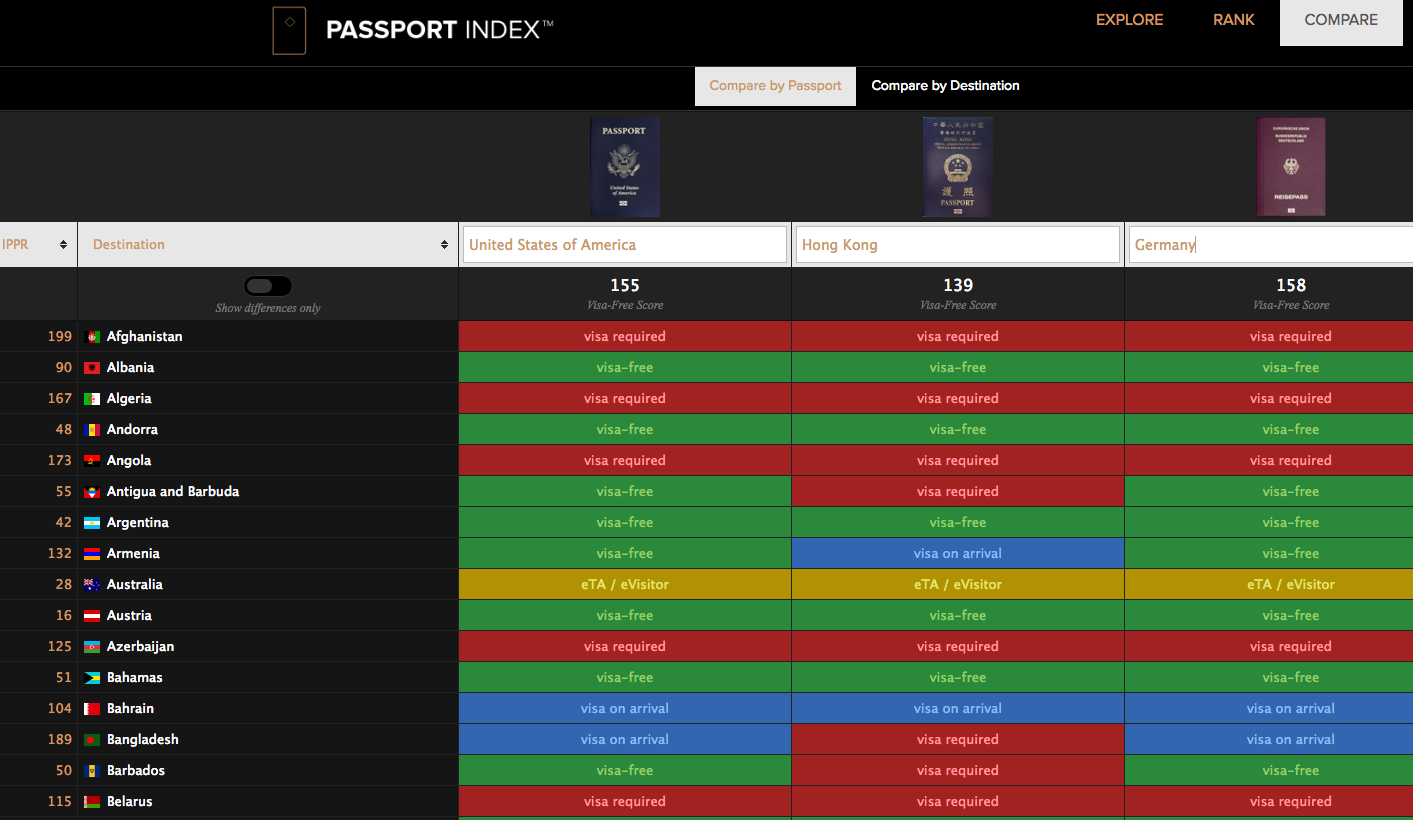Click Afghanistan destination name
This screenshot has height=820, width=1413.
pyautogui.click(x=144, y=337)
